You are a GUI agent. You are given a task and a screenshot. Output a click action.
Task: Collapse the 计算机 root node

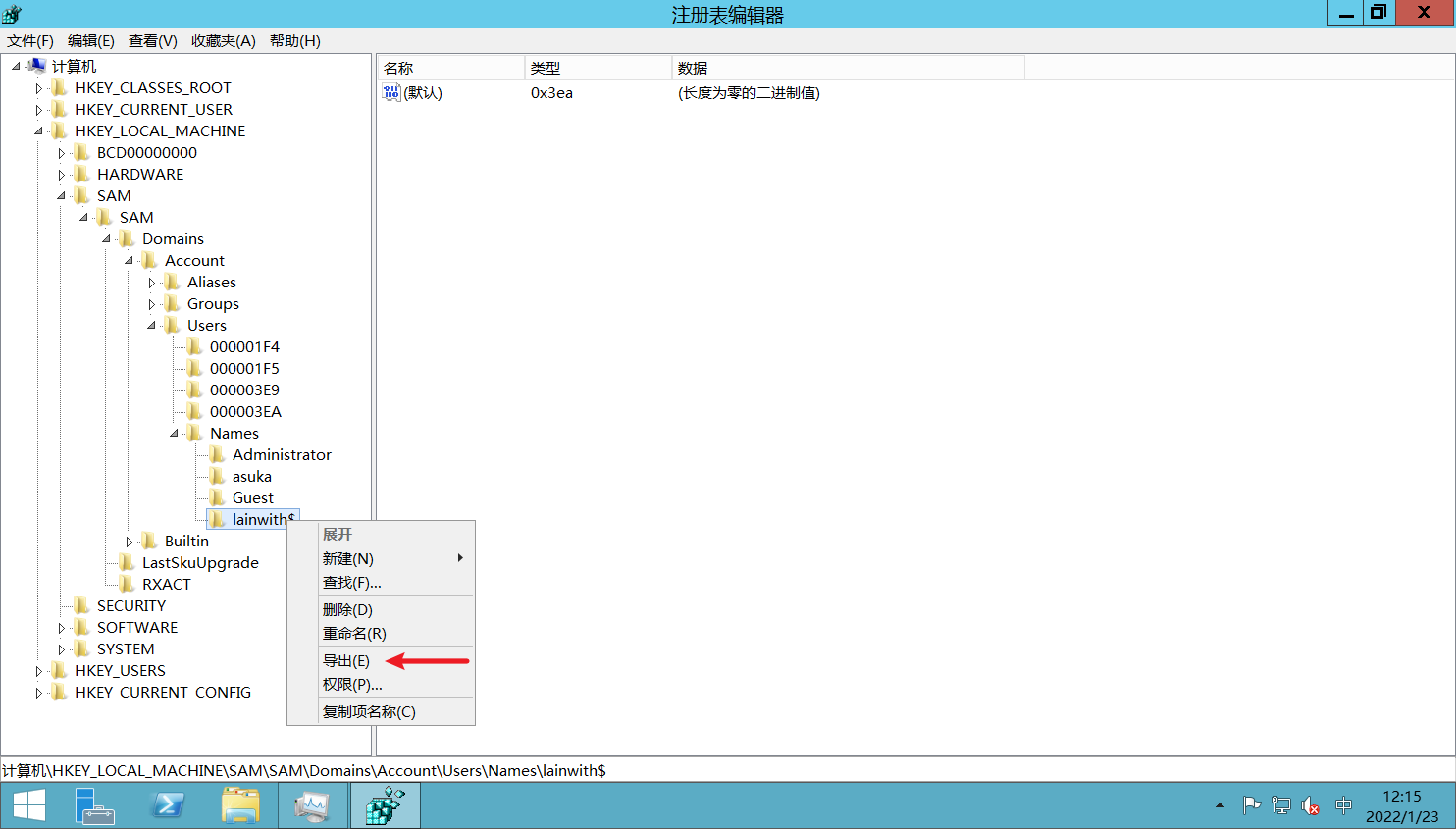(16, 66)
